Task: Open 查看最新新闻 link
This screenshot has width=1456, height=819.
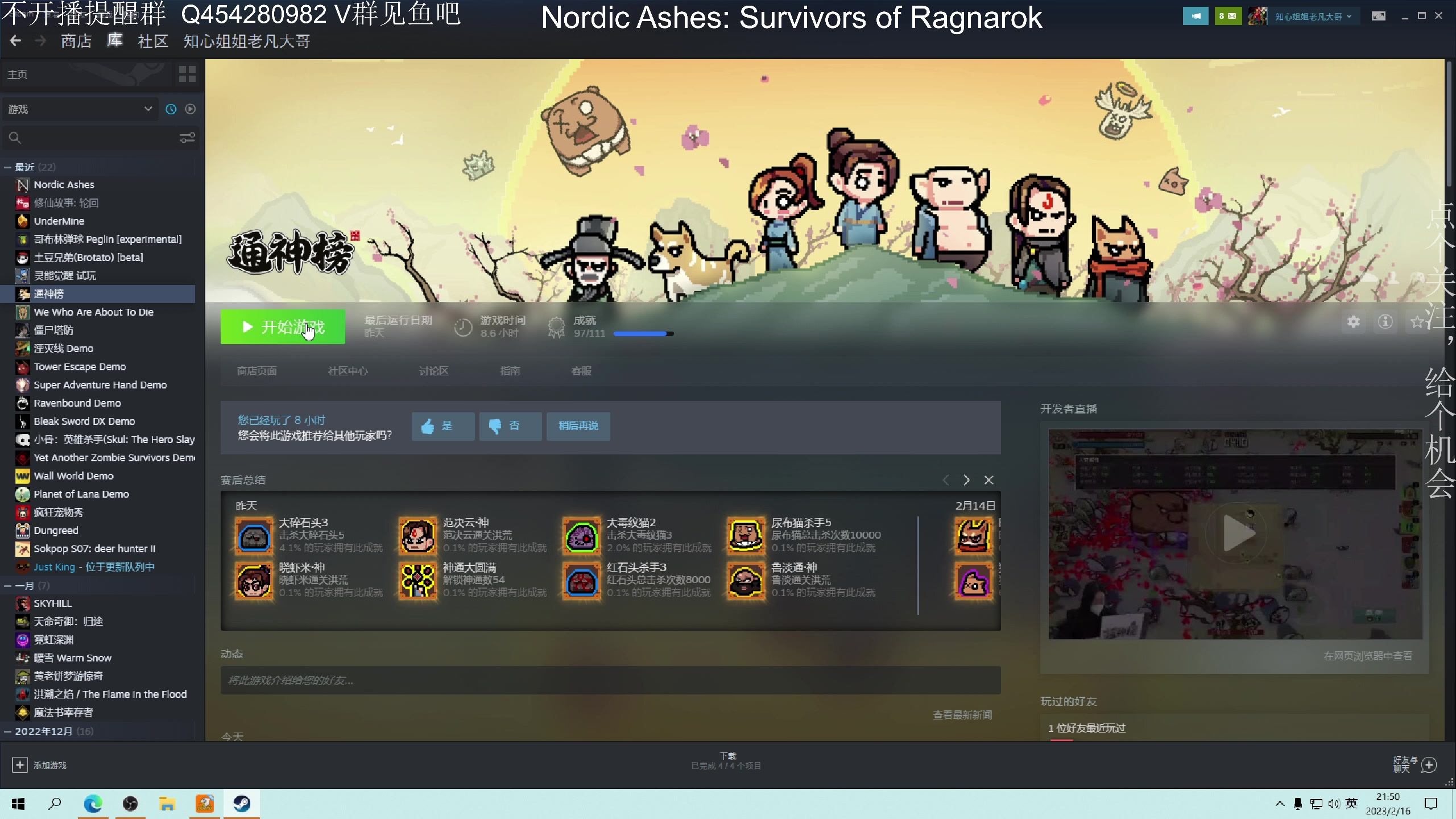Action: pos(962,715)
